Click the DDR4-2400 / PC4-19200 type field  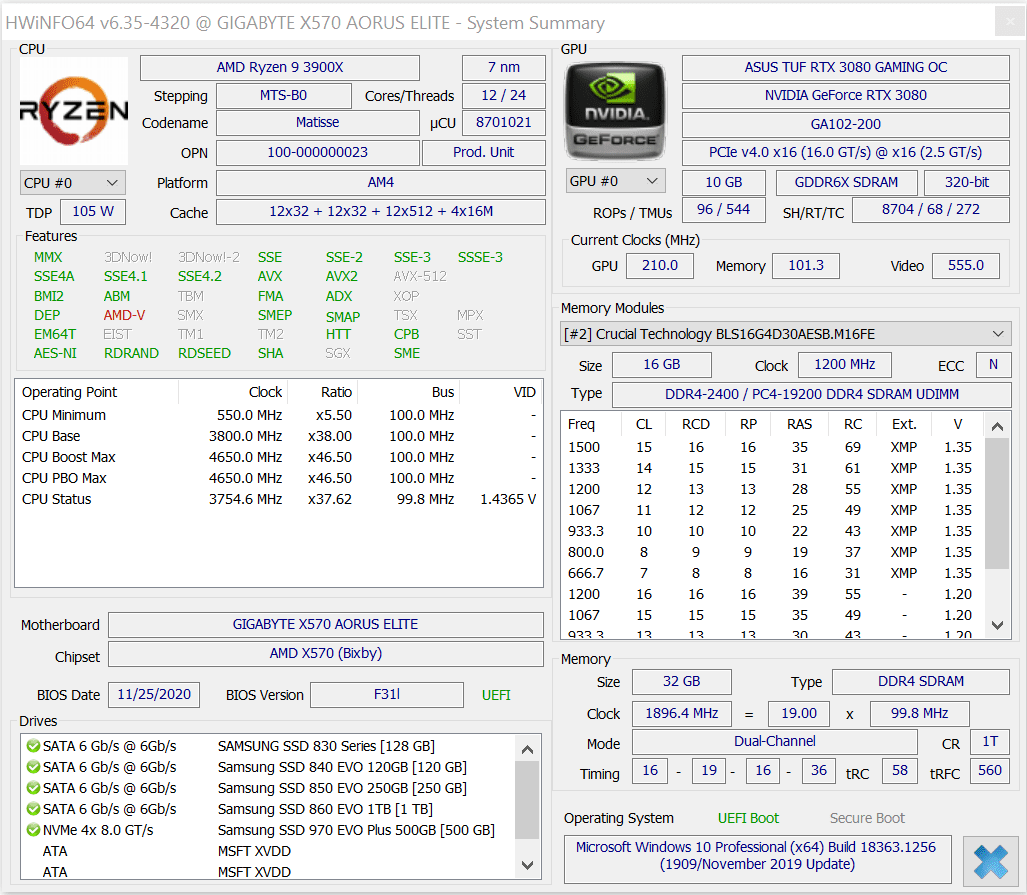tap(812, 394)
